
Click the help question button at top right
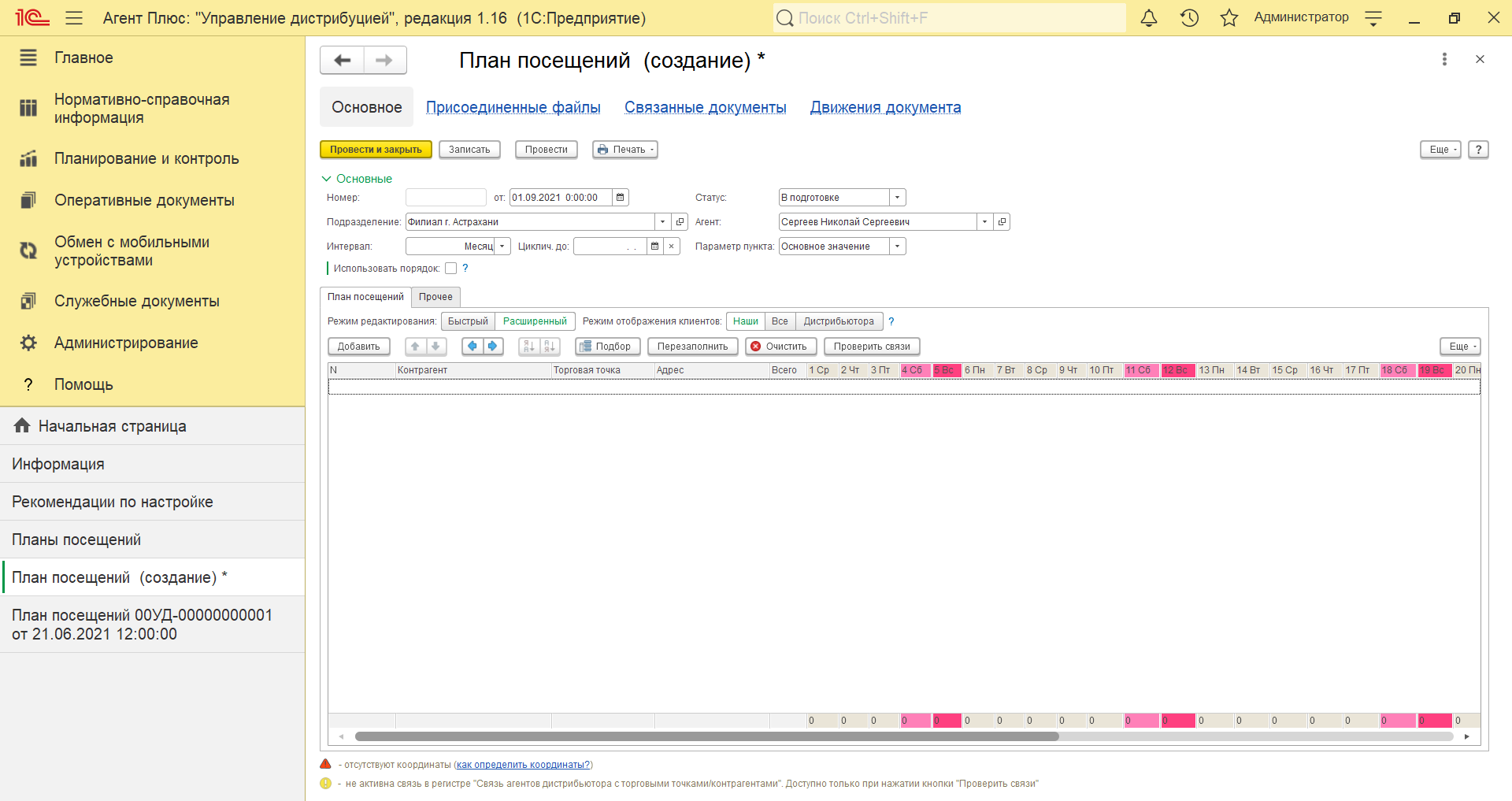1479,150
